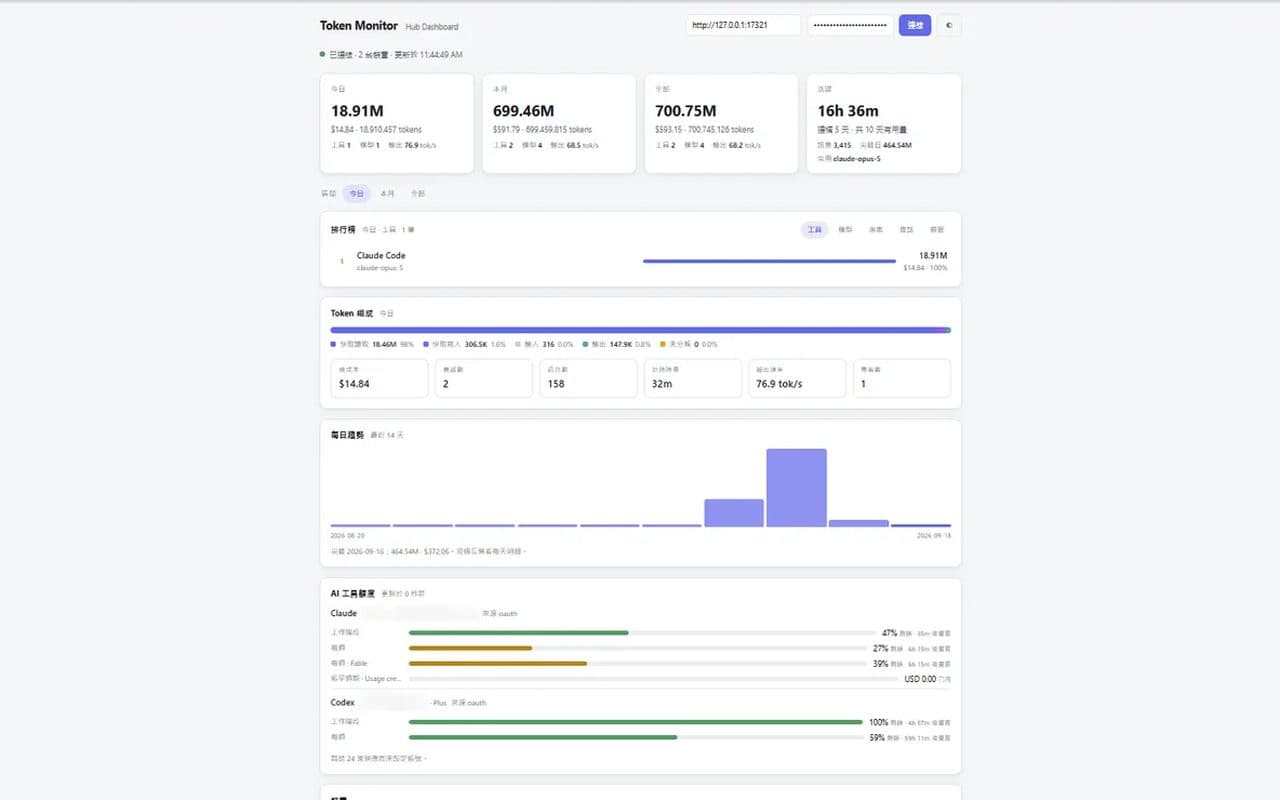Open the 699.46M monthly summary card
Image resolution: width=1280 pixels, height=800 pixels.
pyautogui.click(x=559, y=123)
